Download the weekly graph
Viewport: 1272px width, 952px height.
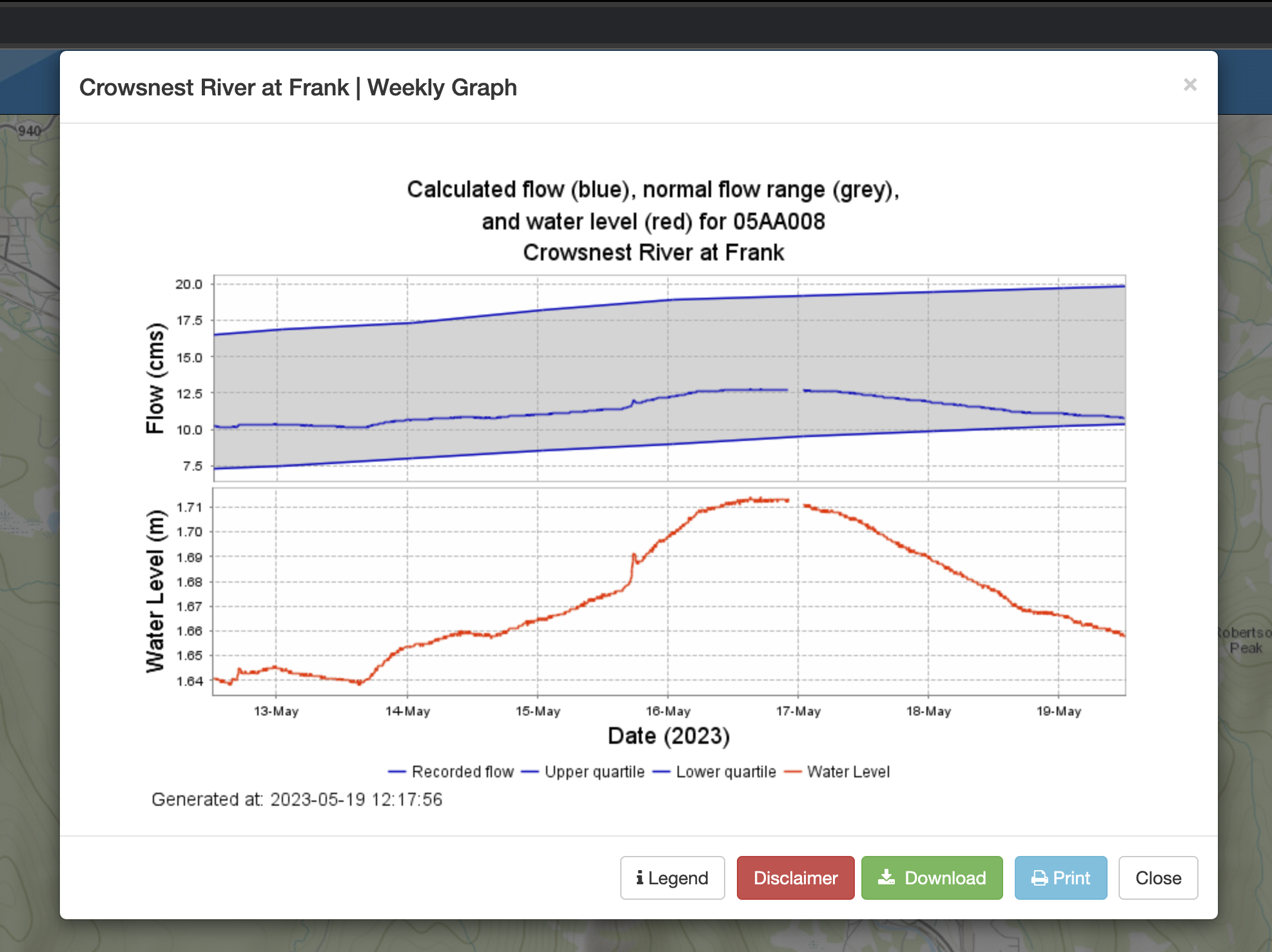click(x=932, y=878)
